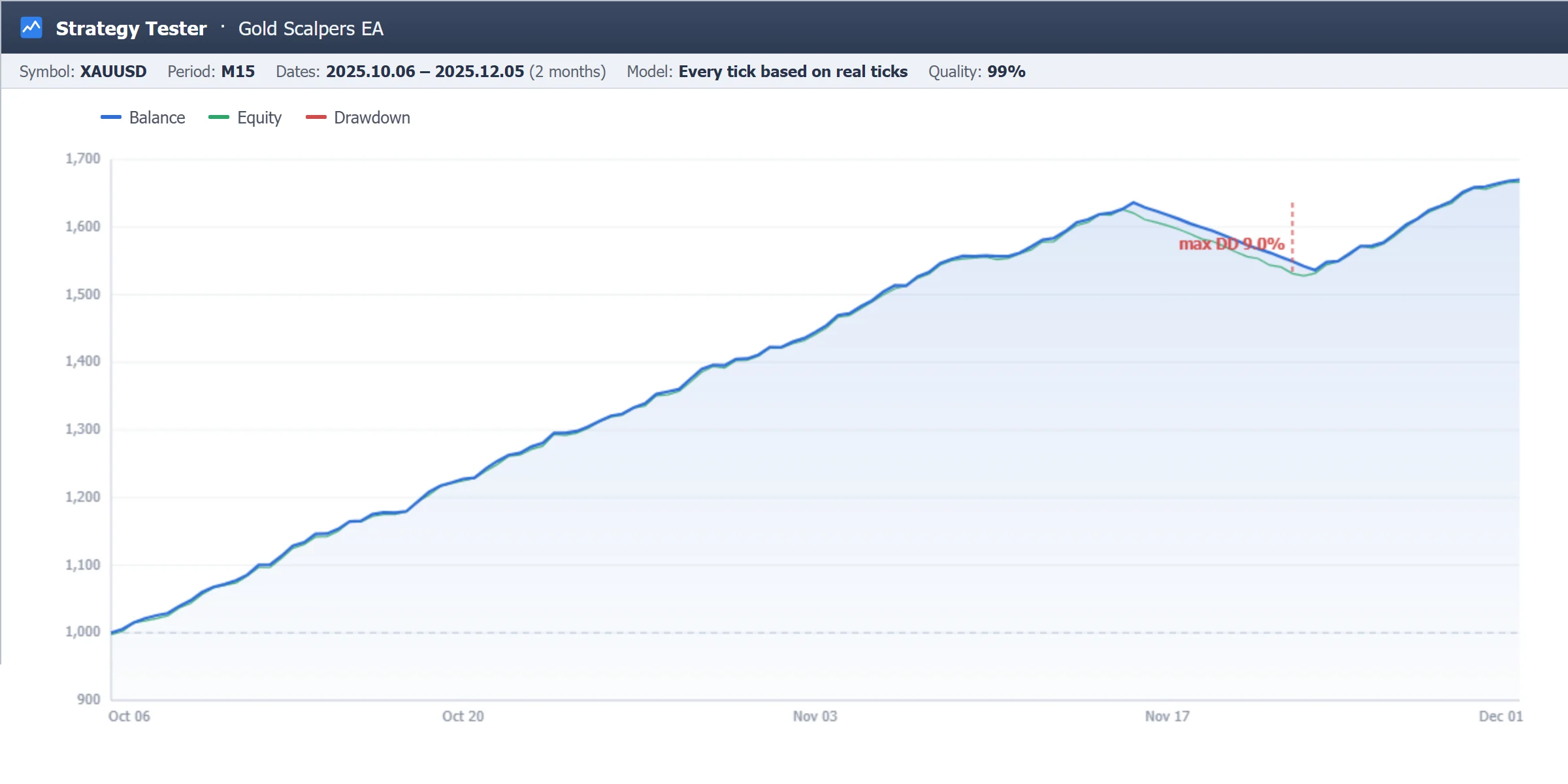The height and width of the screenshot is (784, 1568).
Task: Click the Strategy Tester chart logo icon
Action: click(x=31, y=27)
